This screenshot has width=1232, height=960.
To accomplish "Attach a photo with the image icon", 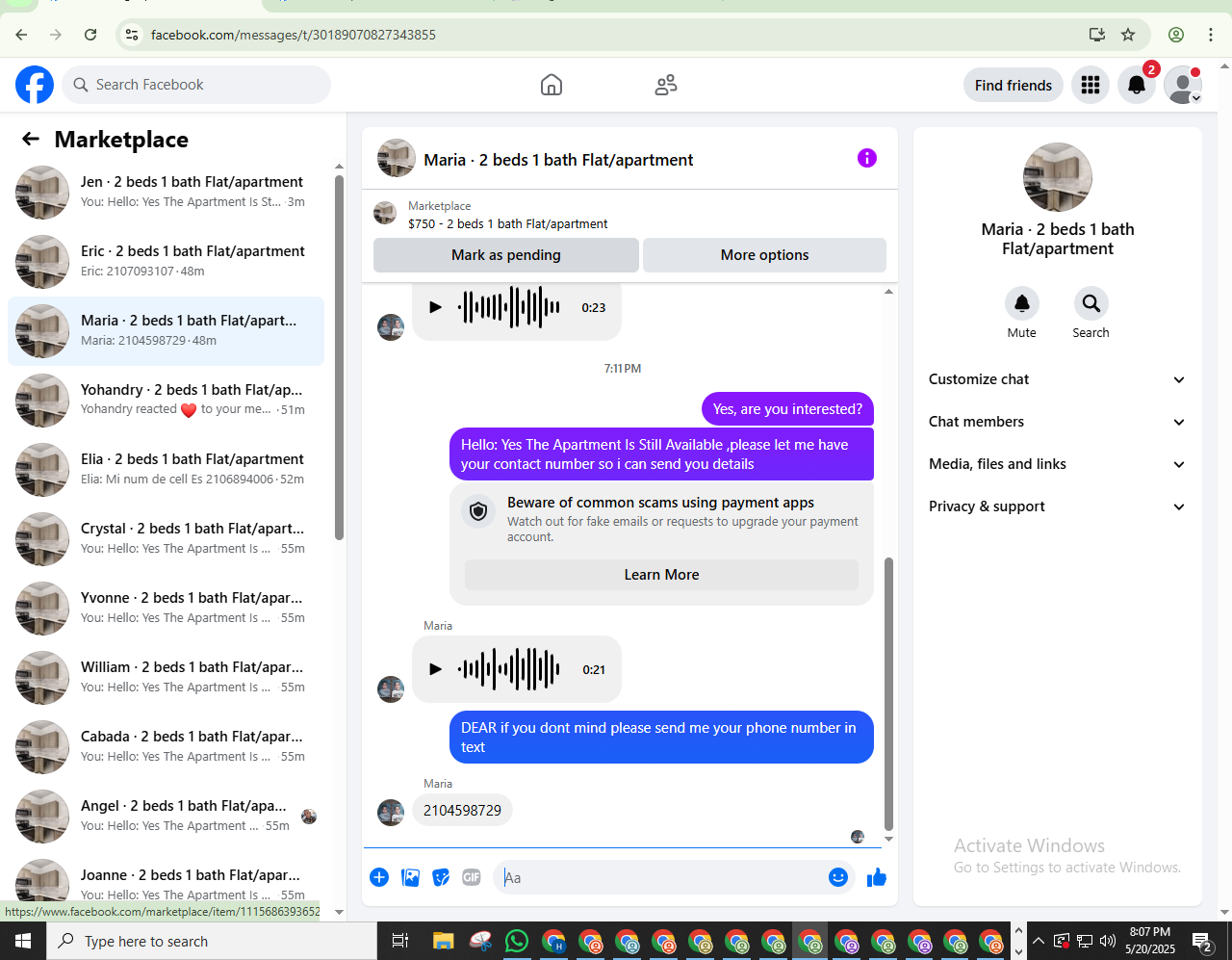I will click(x=410, y=877).
